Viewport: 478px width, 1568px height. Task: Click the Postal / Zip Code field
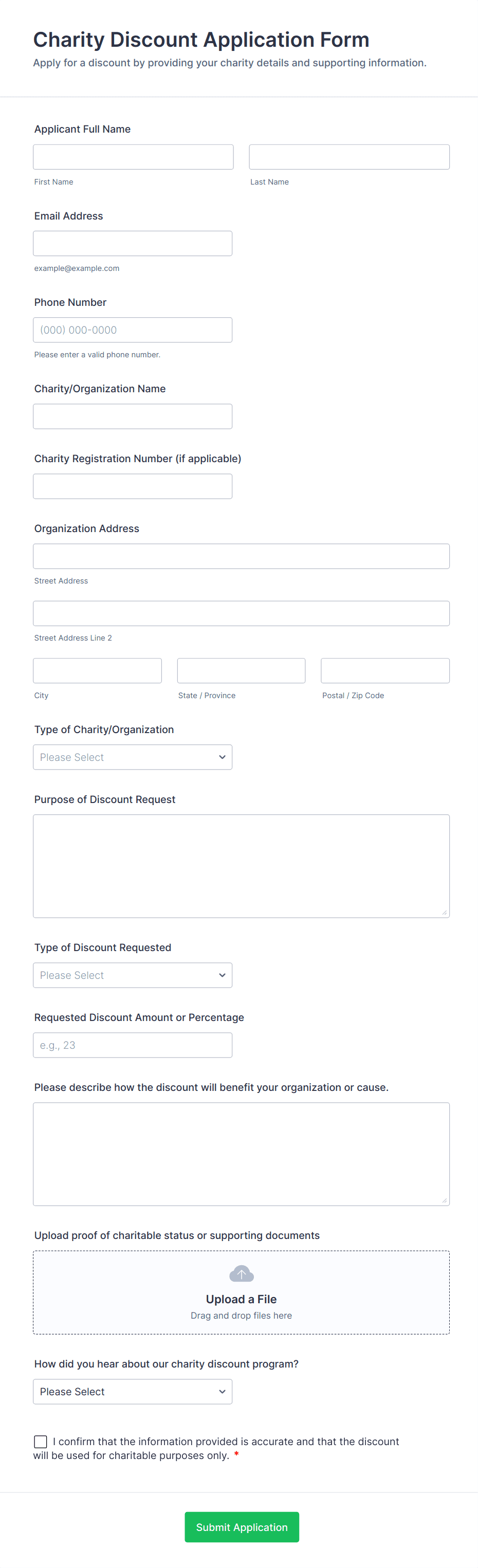coord(385,671)
